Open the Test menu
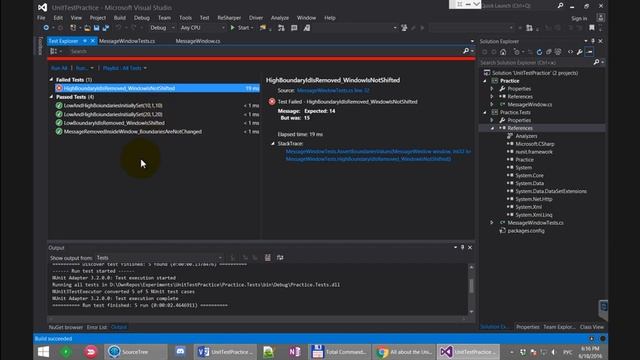This screenshot has width=640, height=360. (204, 18)
